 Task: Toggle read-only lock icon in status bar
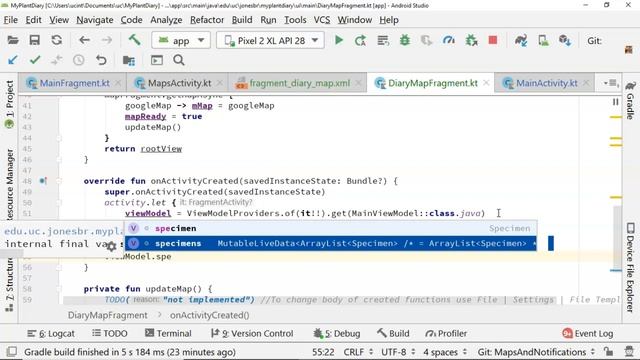click(609, 352)
